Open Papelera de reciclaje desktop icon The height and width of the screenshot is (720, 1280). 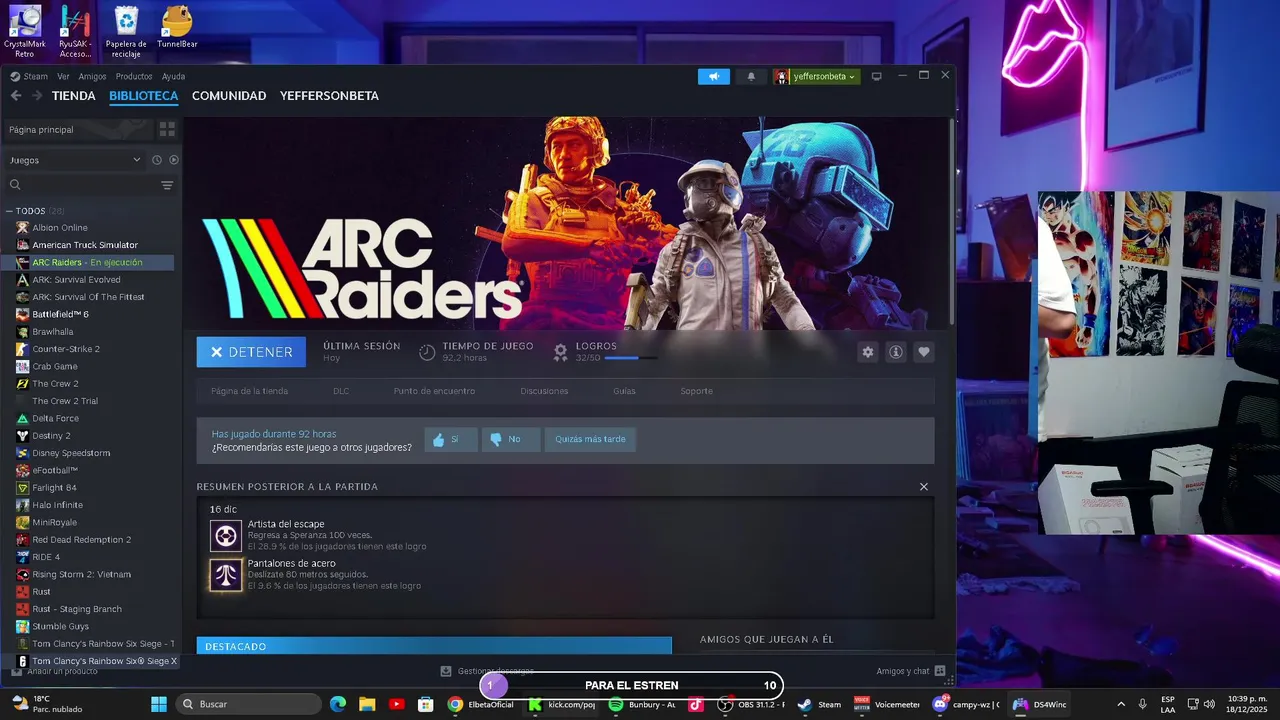coord(126,31)
